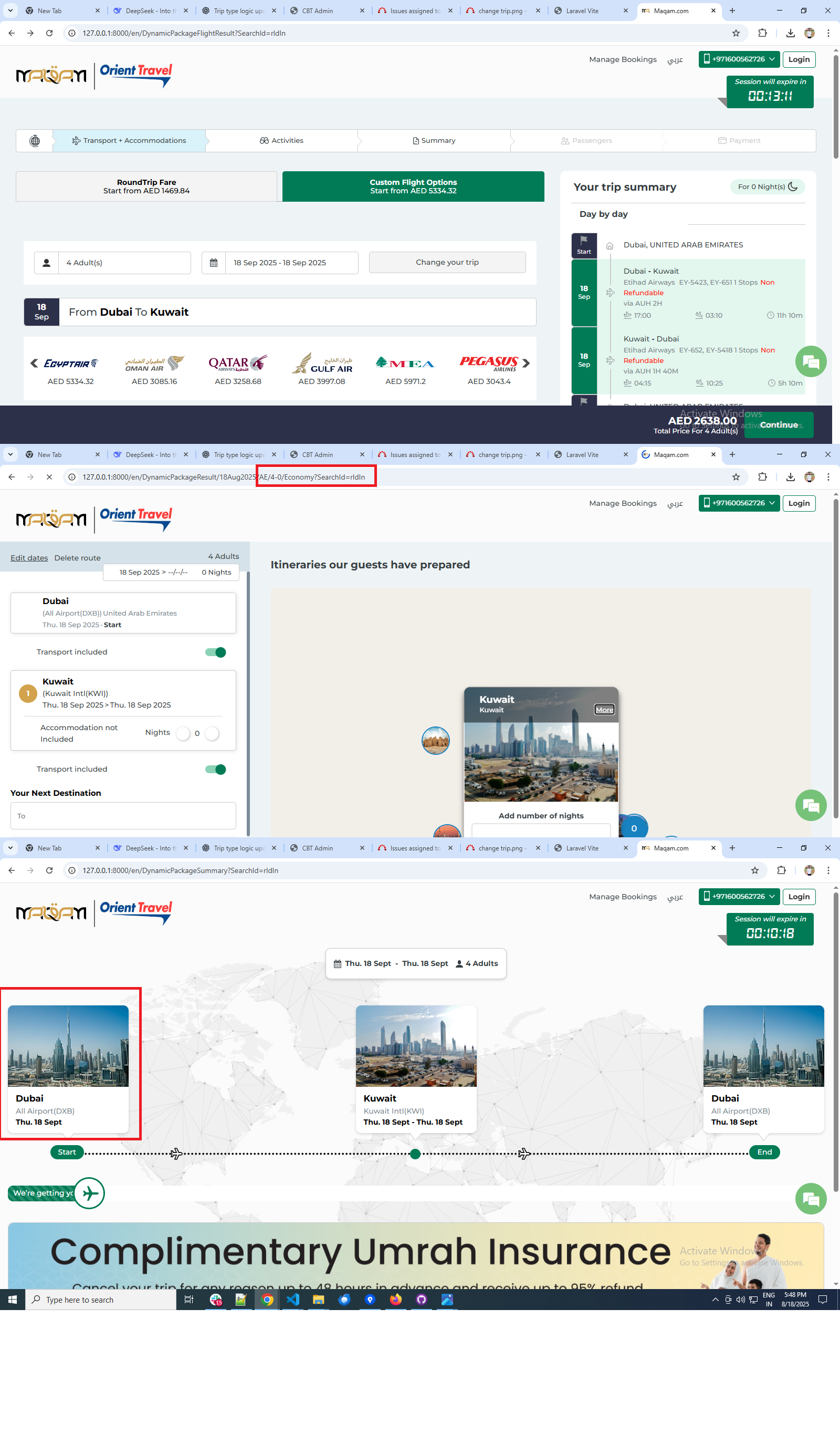Click the Edit dates link

[x=29, y=558]
